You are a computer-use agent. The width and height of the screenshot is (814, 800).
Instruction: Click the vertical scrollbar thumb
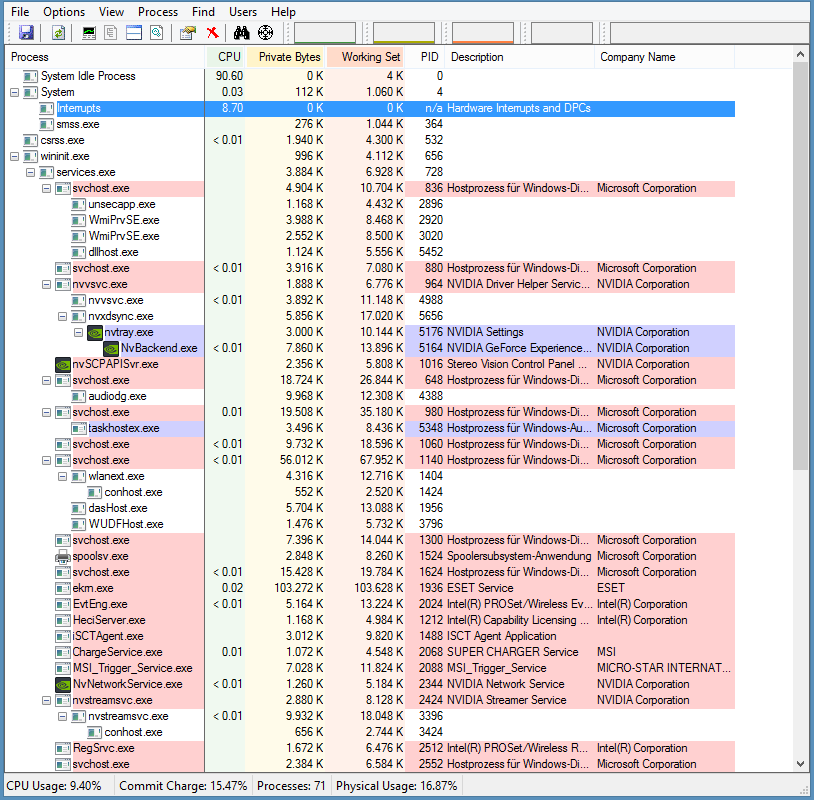click(x=800, y=265)
